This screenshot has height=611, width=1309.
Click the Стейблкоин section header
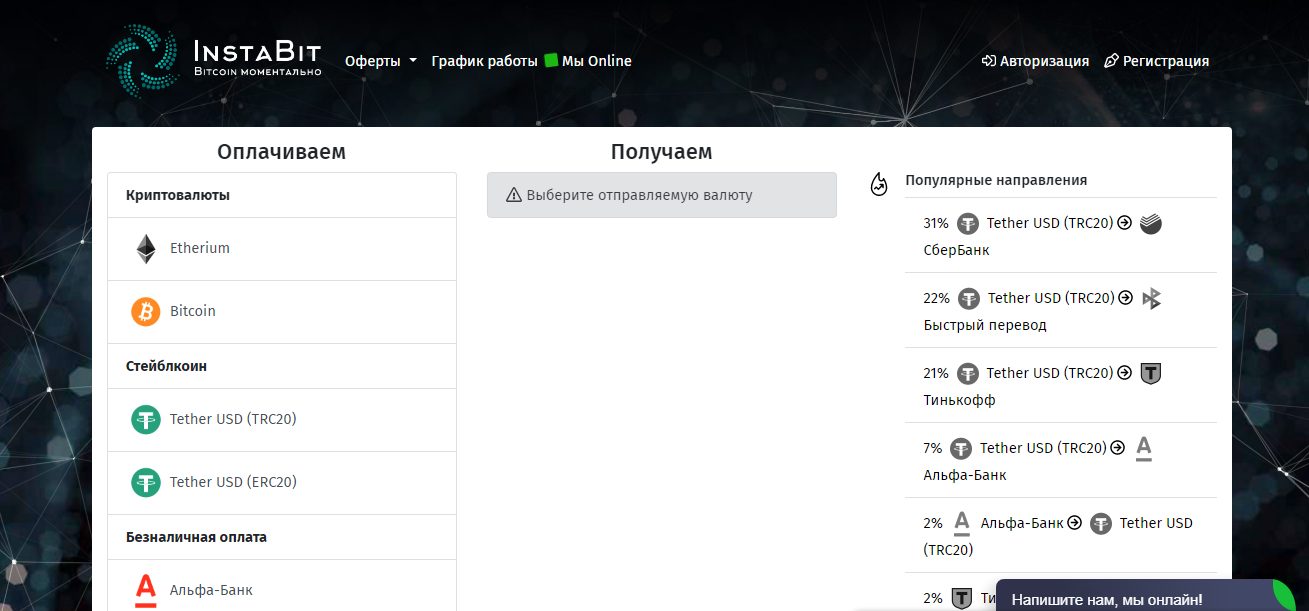point(167,366)
